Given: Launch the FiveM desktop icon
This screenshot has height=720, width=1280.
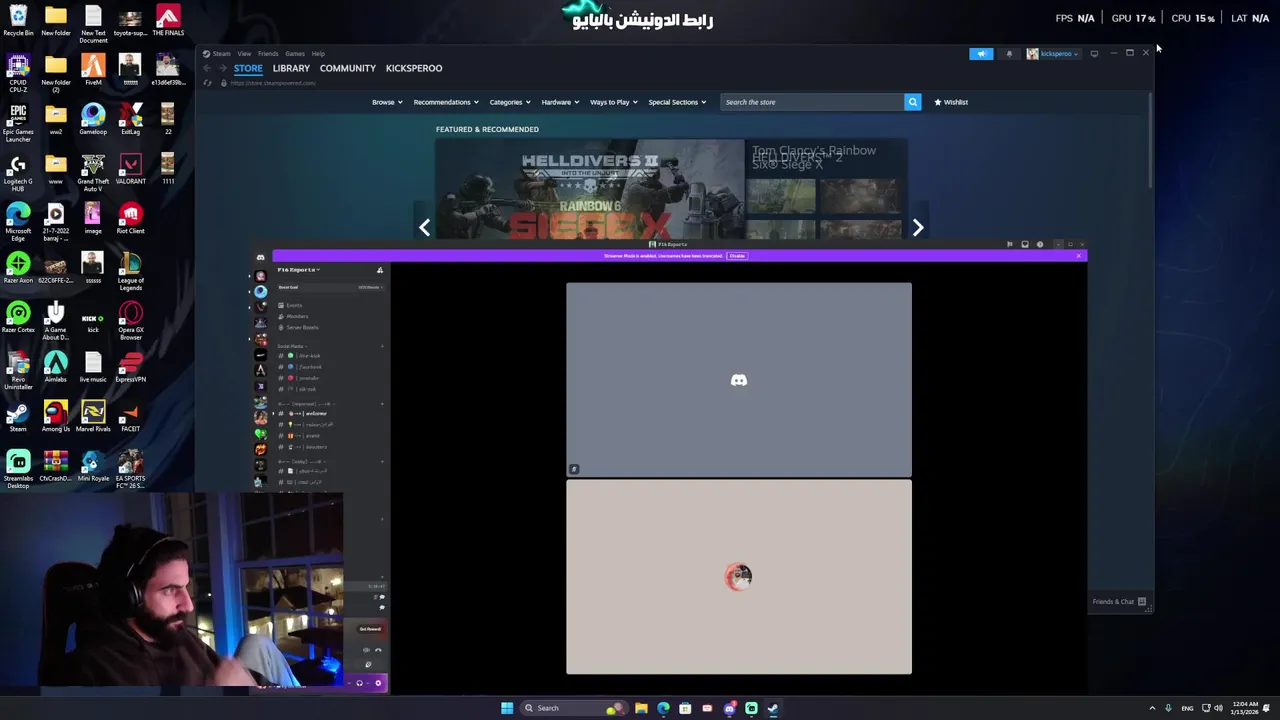Looking at the screenshot, I should pyautogui.click(x=93, y=70).
